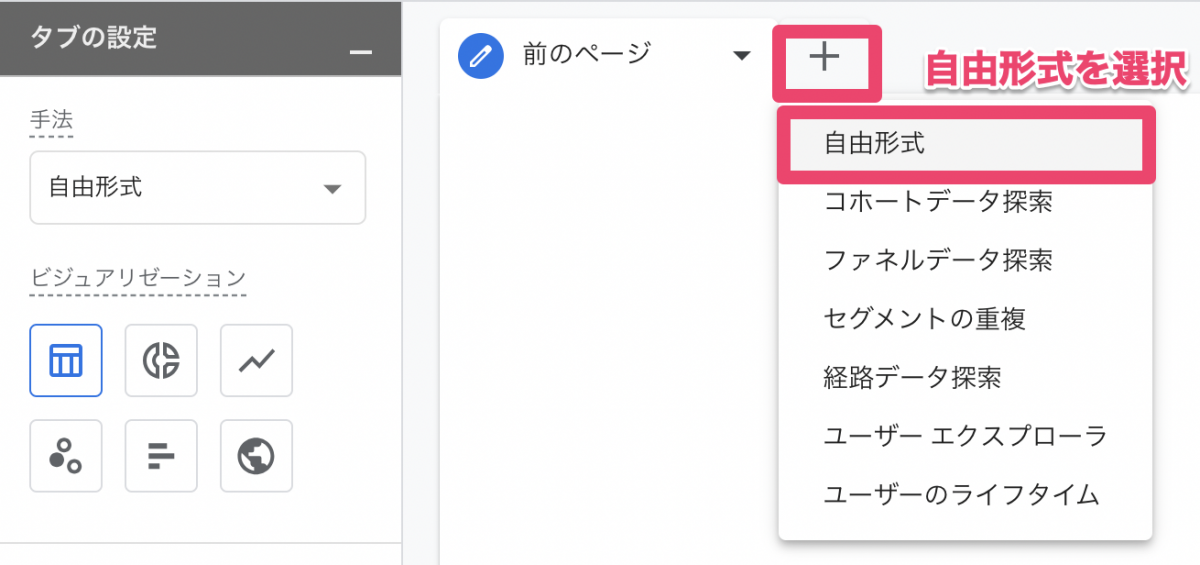Add a new tab with plus icon
The width and height of the screenshot is (1200, 565).
pyautogui.click(x=824, y=58)
